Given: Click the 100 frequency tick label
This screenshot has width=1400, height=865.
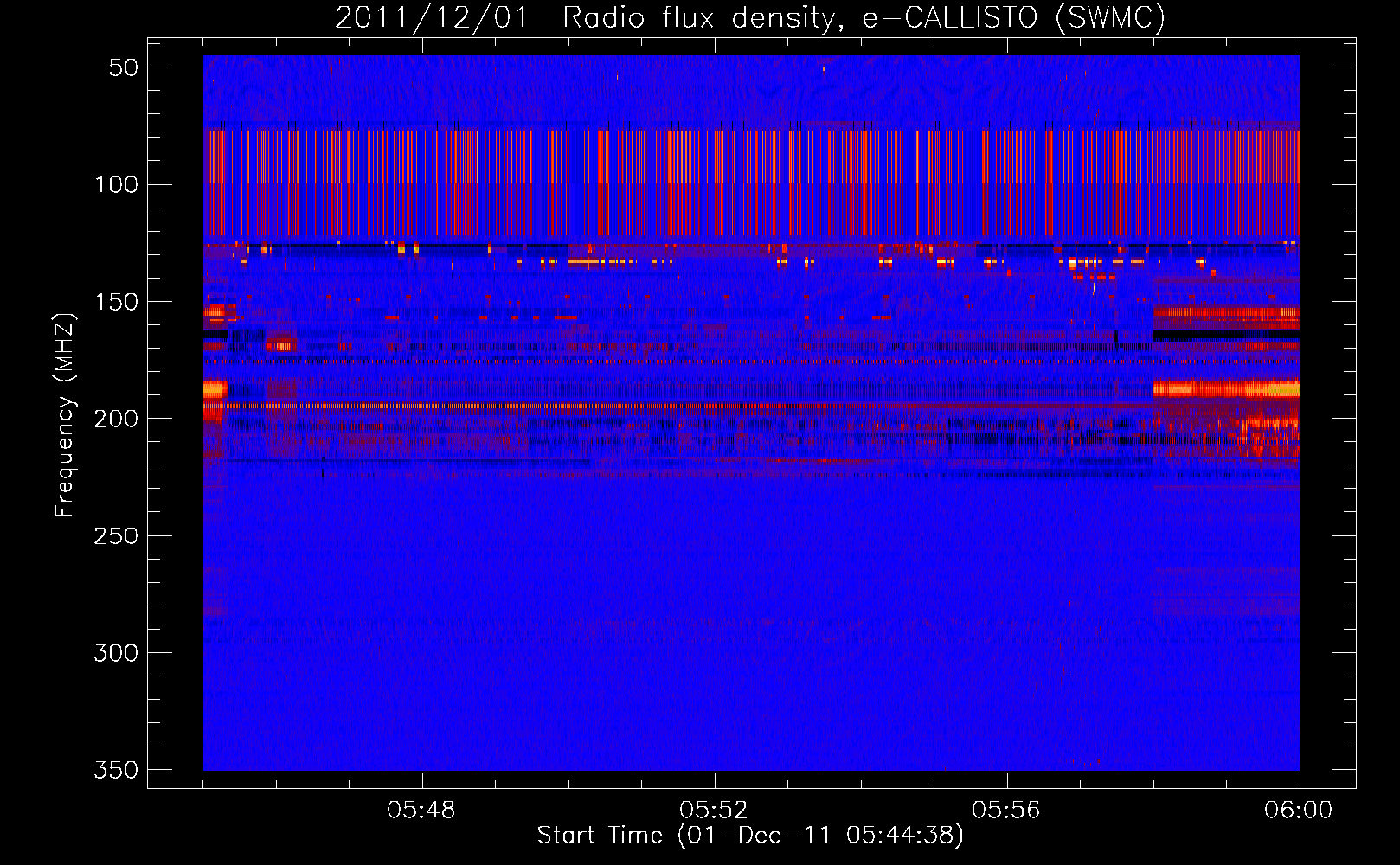Looking at the screenshot, I should pyautogui.click(x=116, y=184).
